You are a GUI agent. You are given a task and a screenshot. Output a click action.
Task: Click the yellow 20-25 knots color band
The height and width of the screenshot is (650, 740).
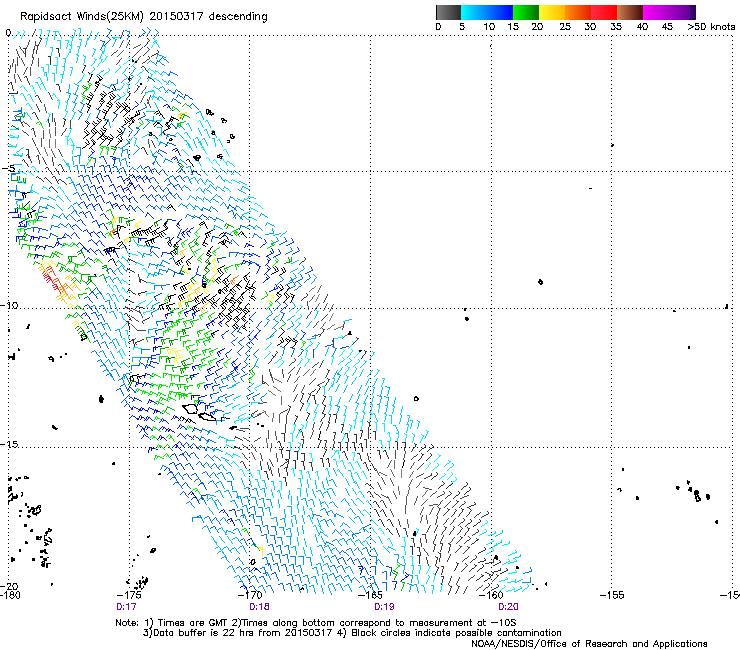pyautogui.click(x=552, y=12)
